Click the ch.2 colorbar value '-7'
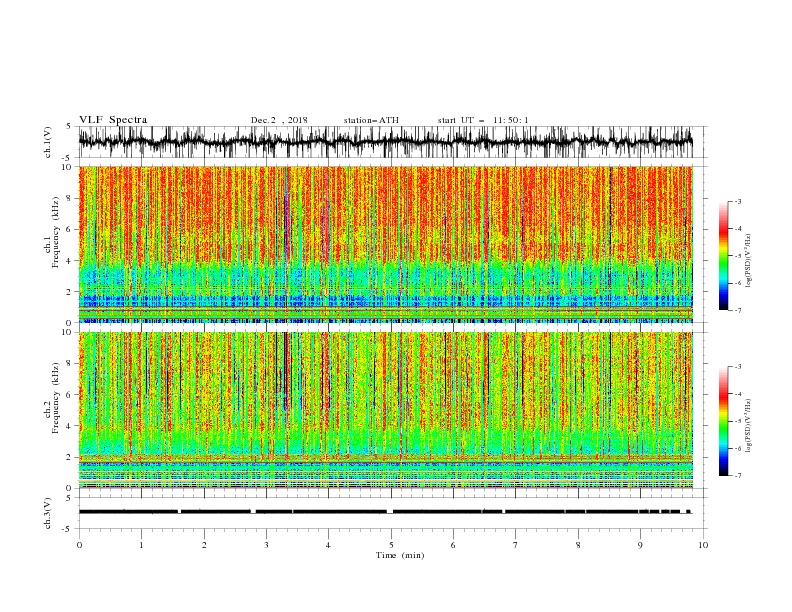Screen dimensions: 792x612 (738, 476)
